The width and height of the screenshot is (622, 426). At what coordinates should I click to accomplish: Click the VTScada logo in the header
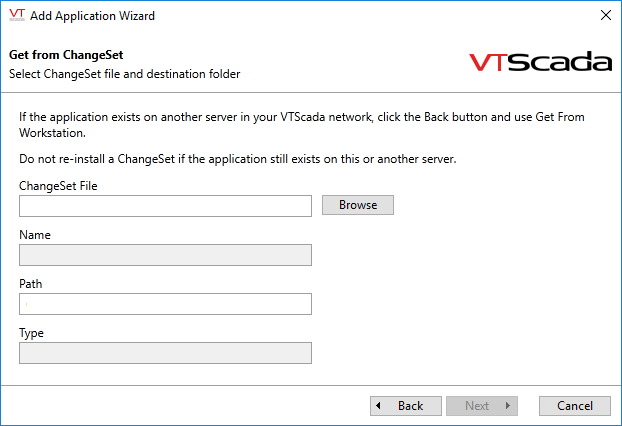tap(540, 62)
